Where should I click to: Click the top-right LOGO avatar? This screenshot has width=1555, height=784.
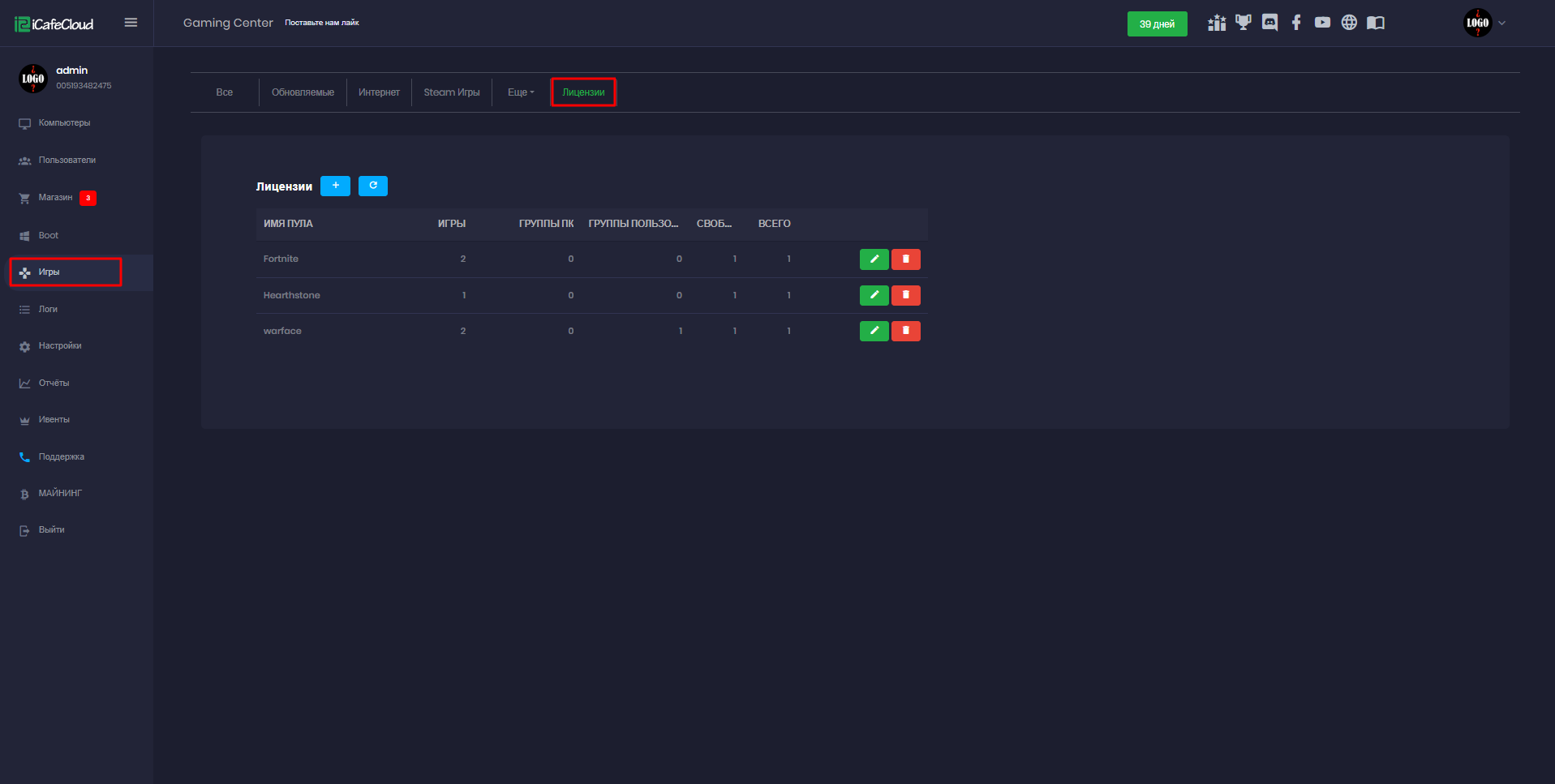[x=1477, y=23]
